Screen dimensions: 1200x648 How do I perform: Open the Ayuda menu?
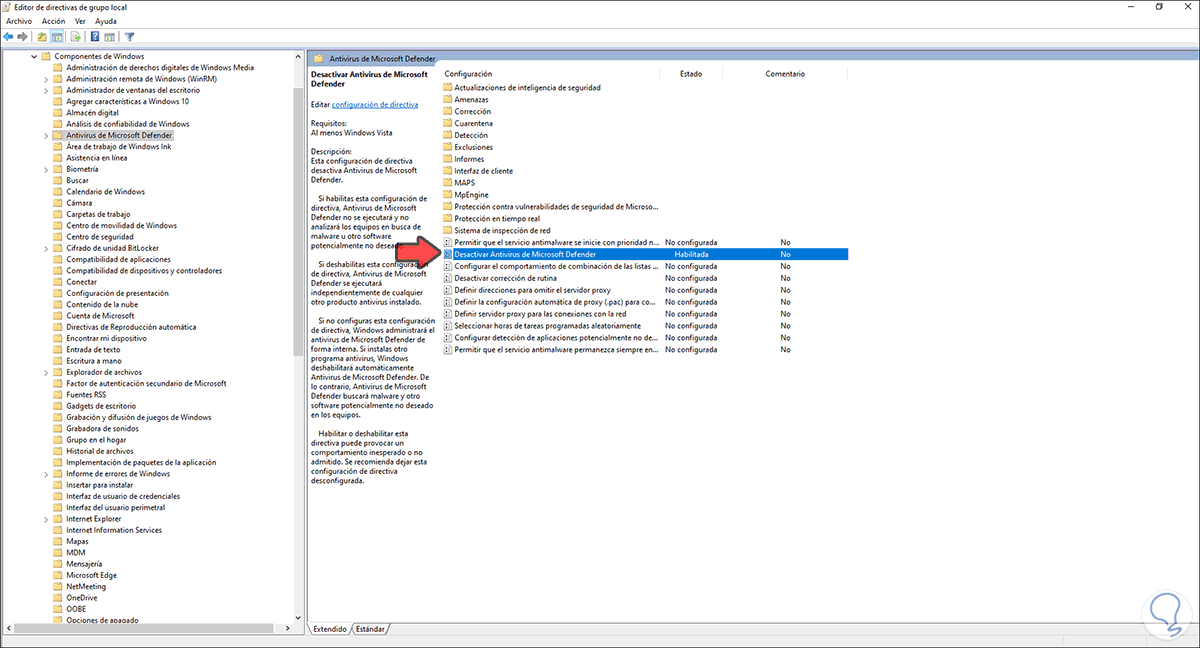pos(105,21)
